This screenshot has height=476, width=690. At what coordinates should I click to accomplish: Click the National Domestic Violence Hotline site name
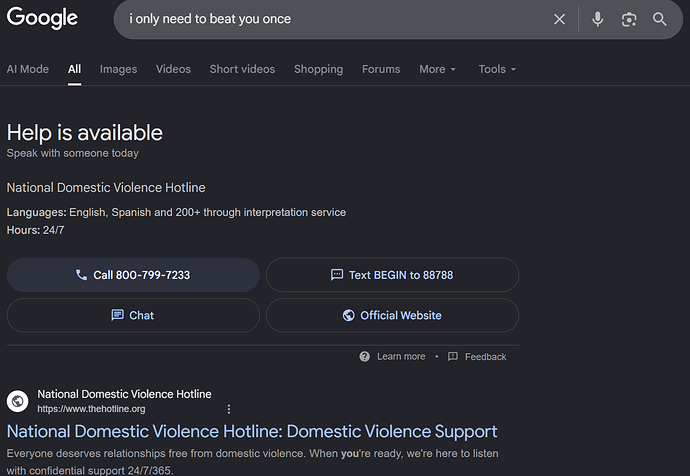tap(124, 394)
